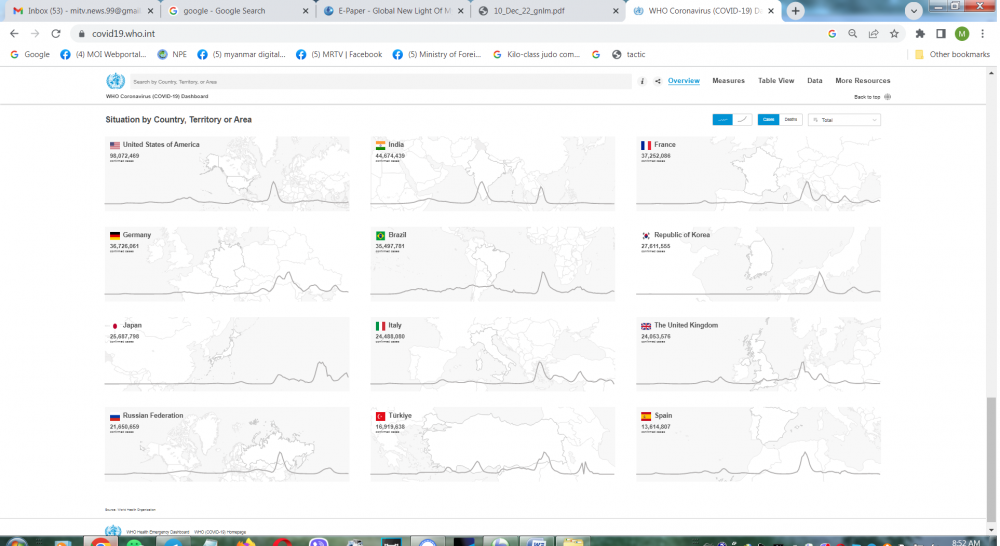Viewport: 1000px width, 546px height.
Task: Click the Back to top link
Action: tap(872, 97)
